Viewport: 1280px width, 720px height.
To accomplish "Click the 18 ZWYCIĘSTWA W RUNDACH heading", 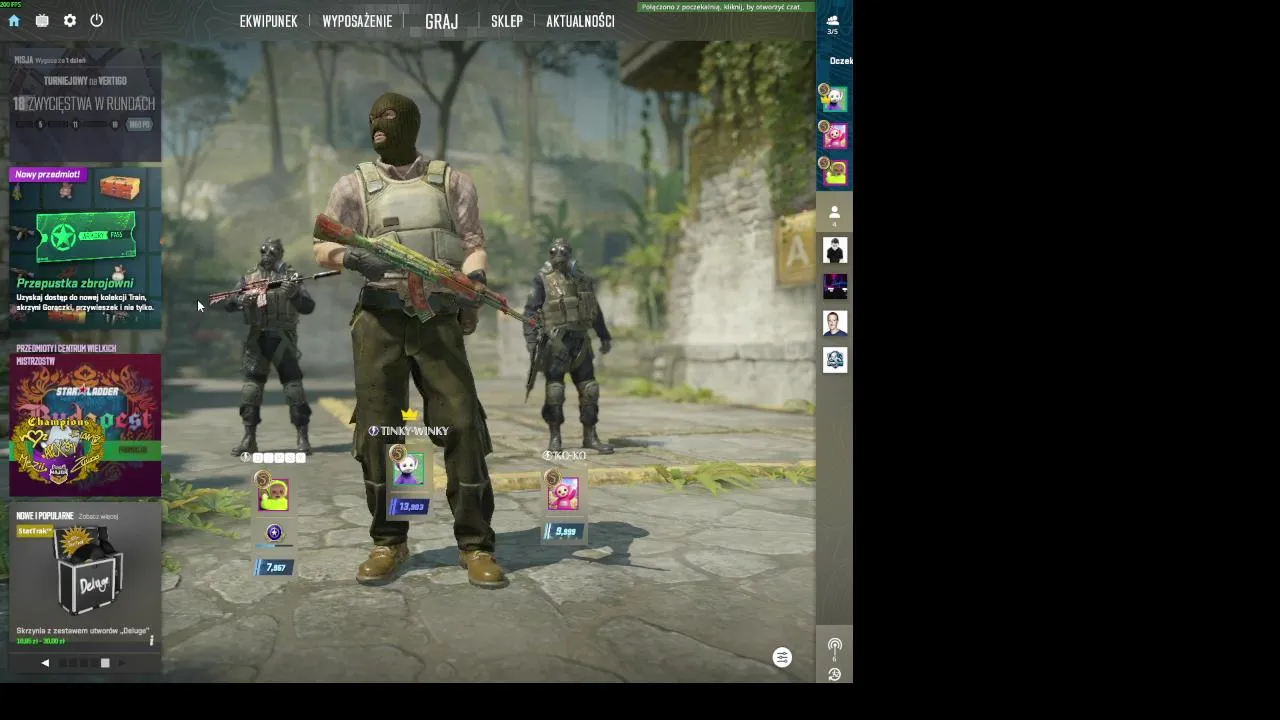I will [x=84, y=104].
